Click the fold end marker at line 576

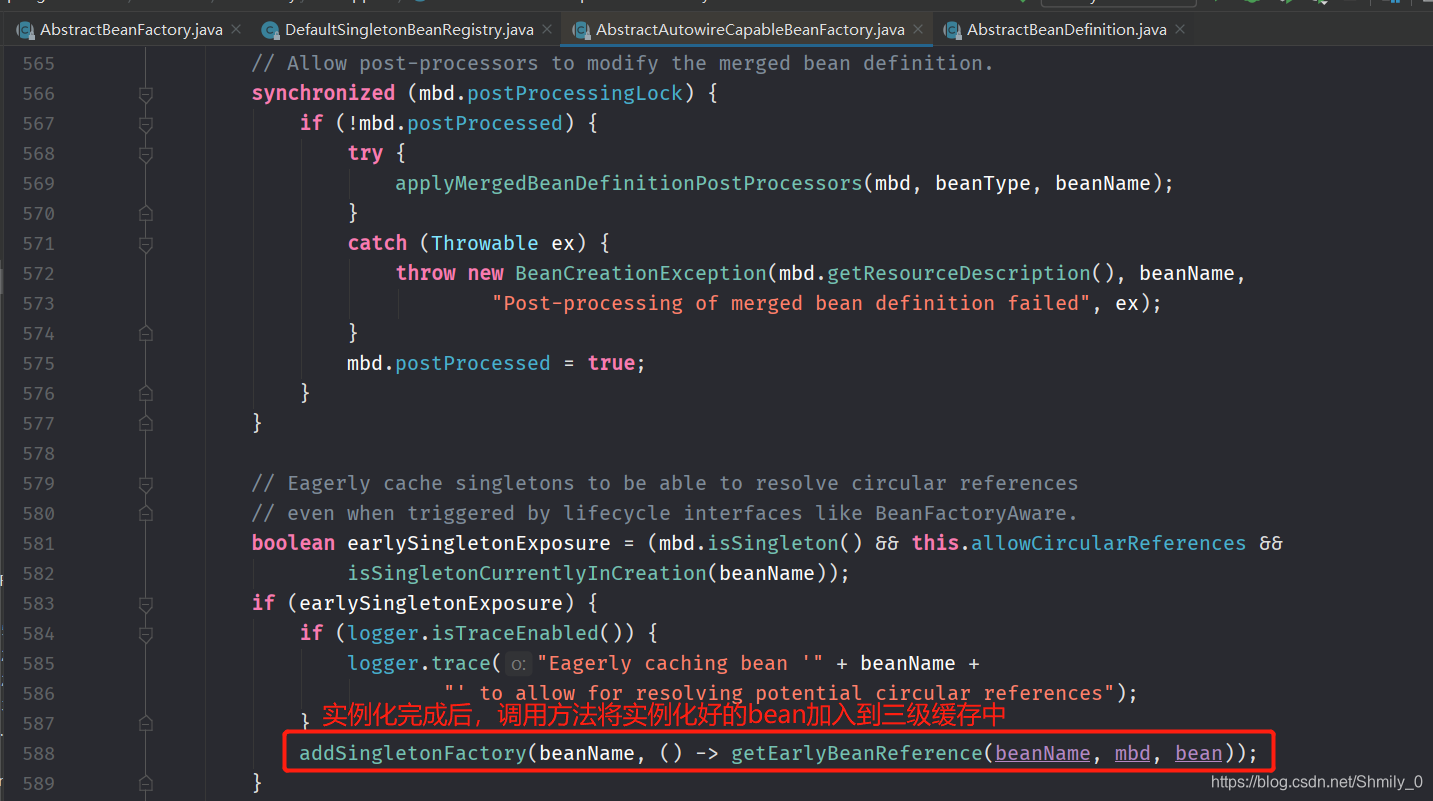[x=146, y=393]
